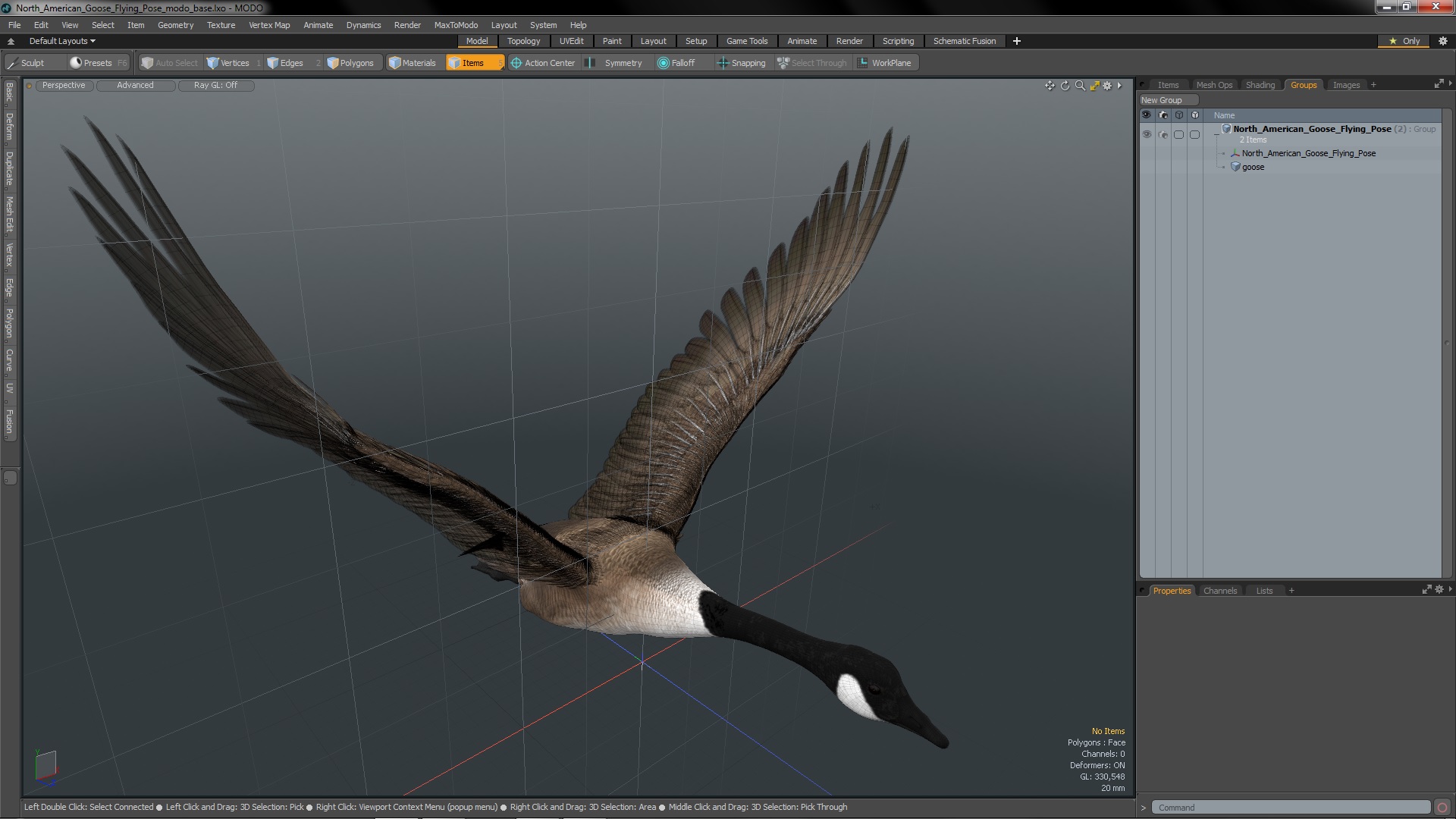Open viewport settings gear
Screen dimensions: 1456x819
1107,86
